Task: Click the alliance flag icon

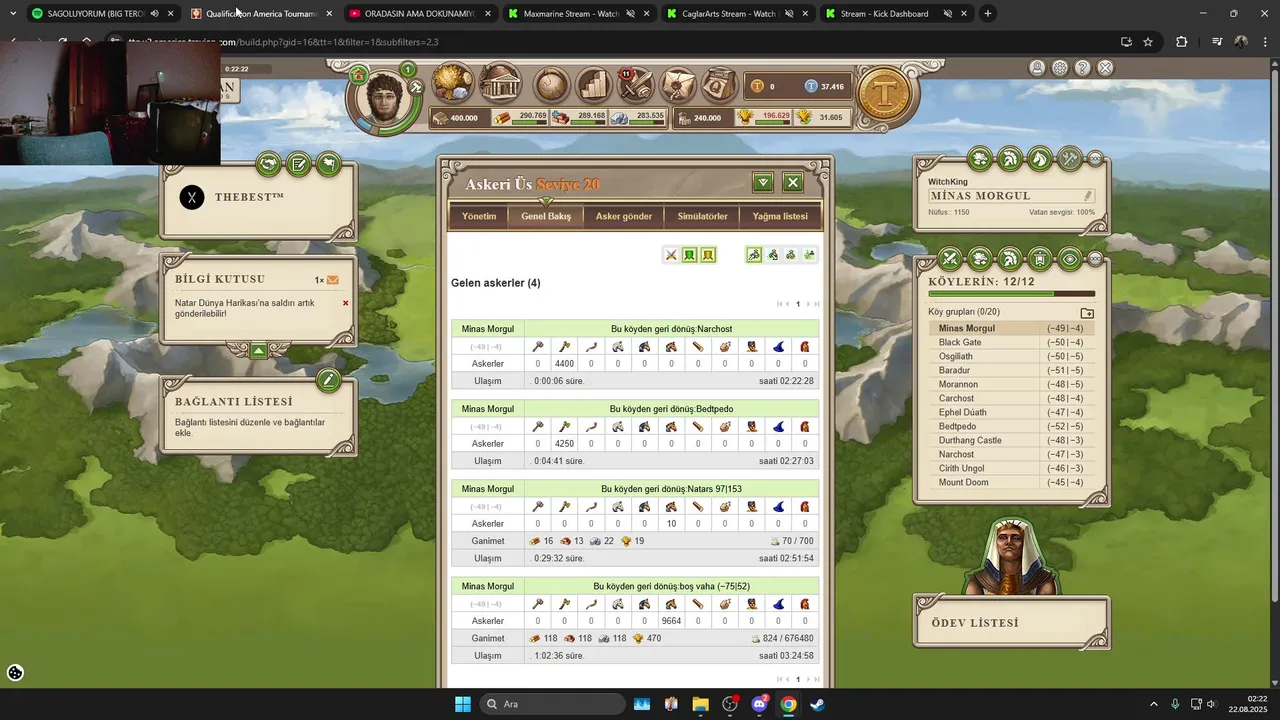Action: tap(328, 164)
